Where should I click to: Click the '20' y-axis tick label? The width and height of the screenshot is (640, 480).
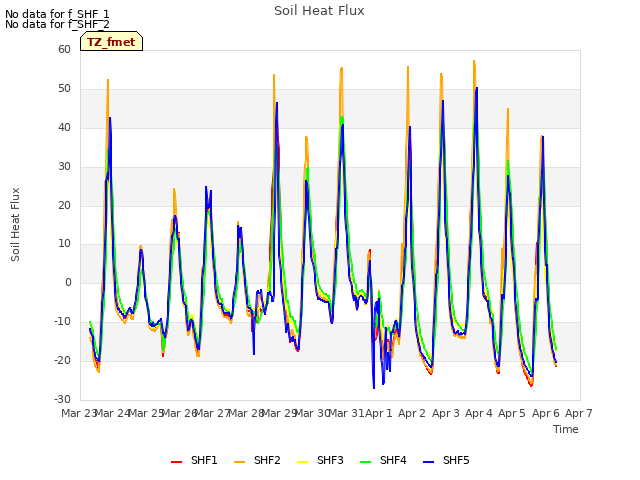click(64, 205)
